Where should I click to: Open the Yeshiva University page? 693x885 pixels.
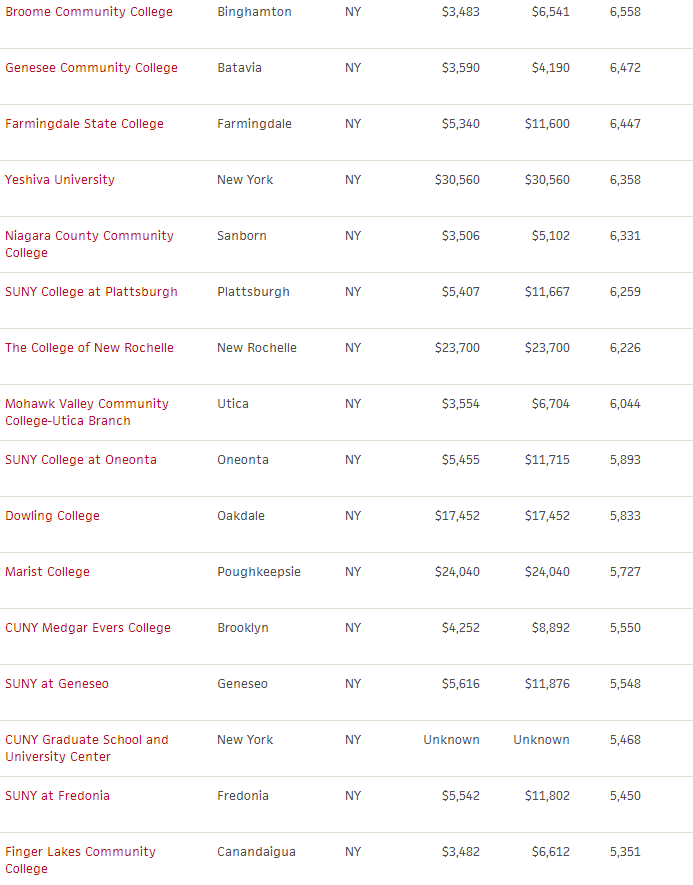60,179
